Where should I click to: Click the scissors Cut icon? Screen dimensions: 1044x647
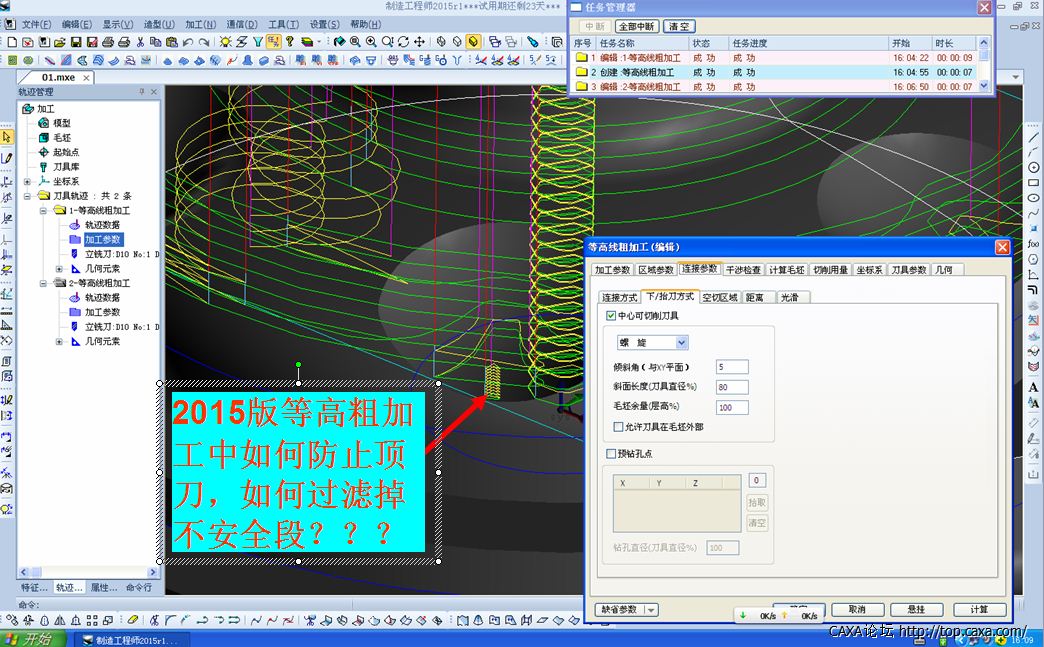coord(140,42)
